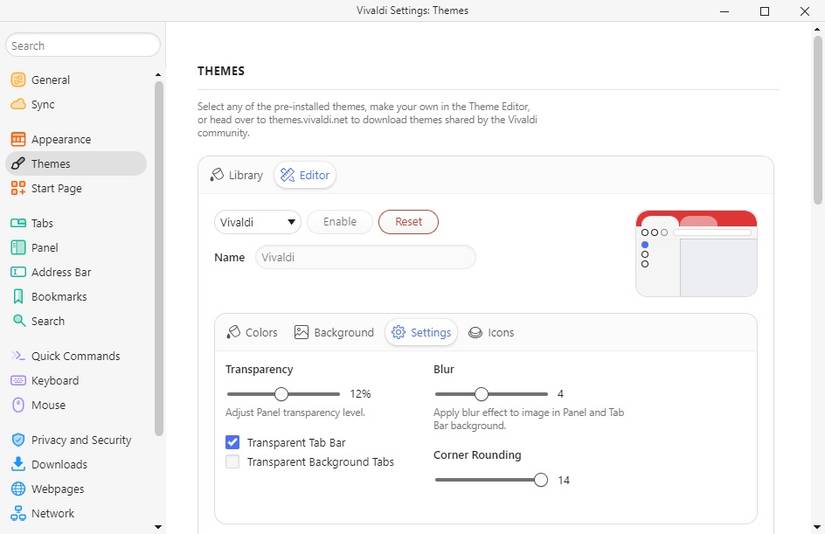Image resolution: width=825 pixels, height=534 pixels.
Task: Open Start Page settings category
Action: (76, 188)
